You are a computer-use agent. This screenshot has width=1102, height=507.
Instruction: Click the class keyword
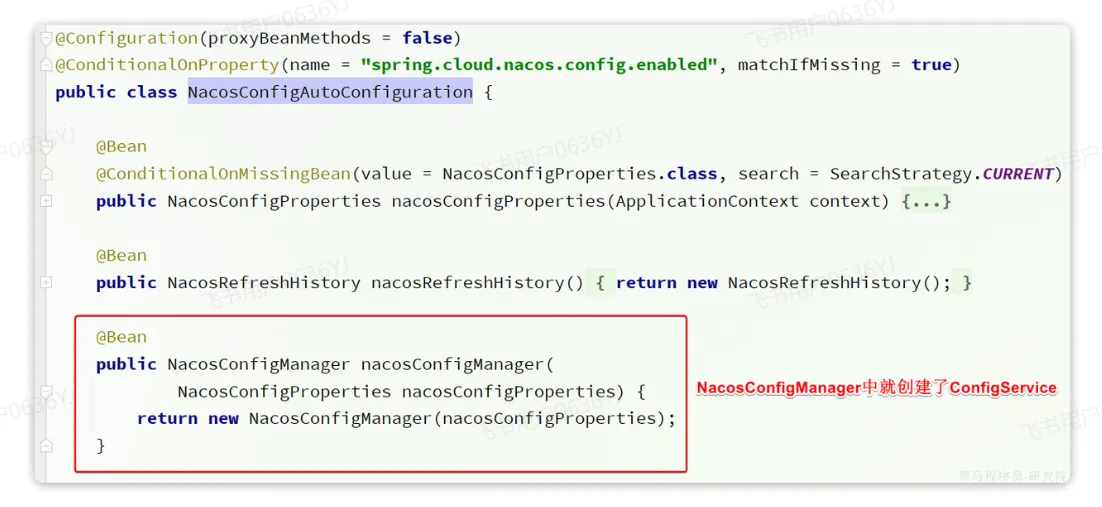pyautogui.click(x=152, y=92)
